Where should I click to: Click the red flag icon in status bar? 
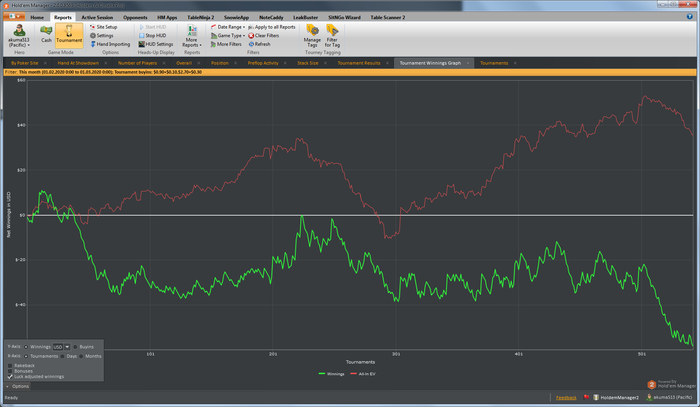[x=586, y=397]
